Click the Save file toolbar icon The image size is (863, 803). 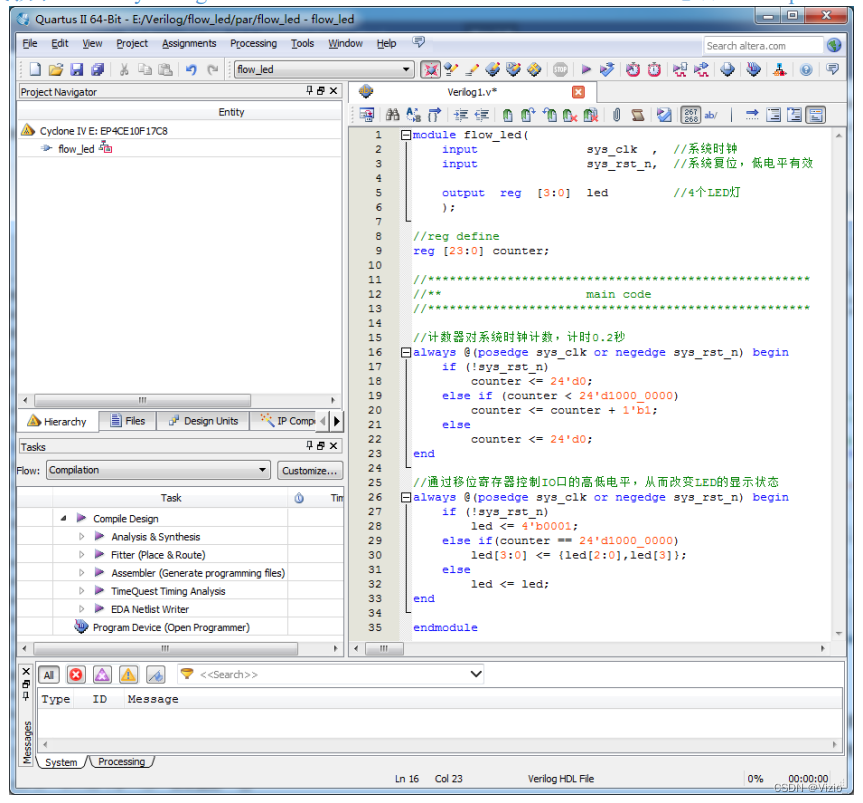click(x=77, y=70)
